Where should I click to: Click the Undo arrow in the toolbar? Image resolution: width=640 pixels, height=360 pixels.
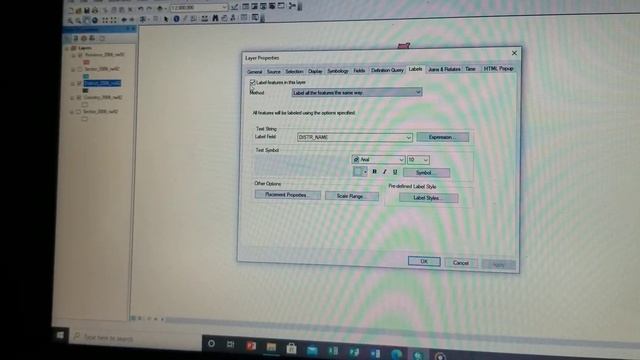140,9
